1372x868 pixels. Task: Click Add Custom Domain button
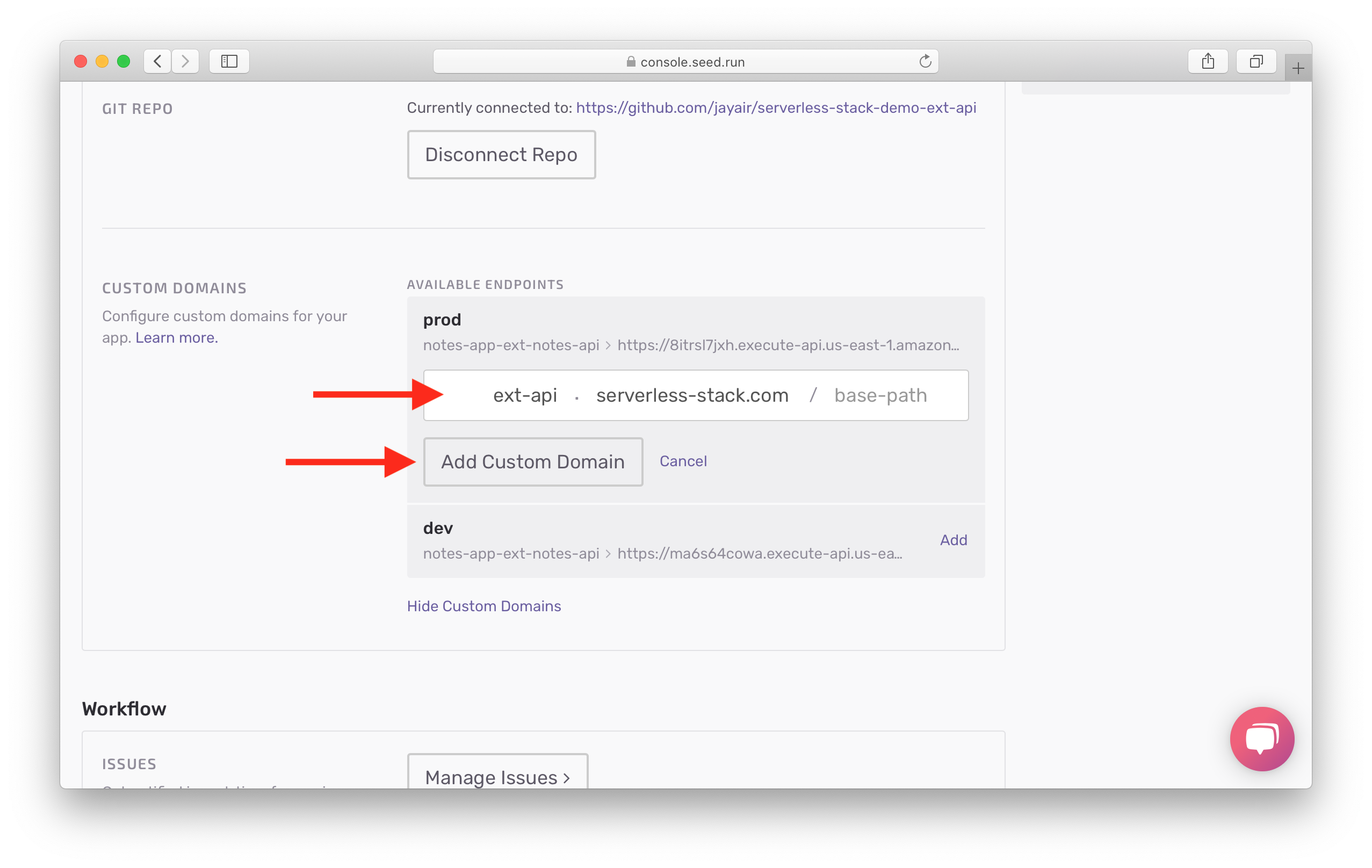(533, 461)
